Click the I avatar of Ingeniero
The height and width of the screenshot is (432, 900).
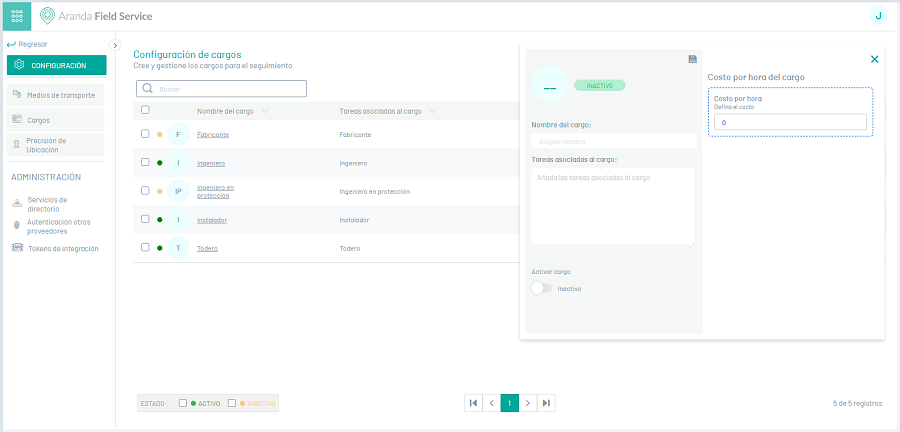[x=178, y=163]
